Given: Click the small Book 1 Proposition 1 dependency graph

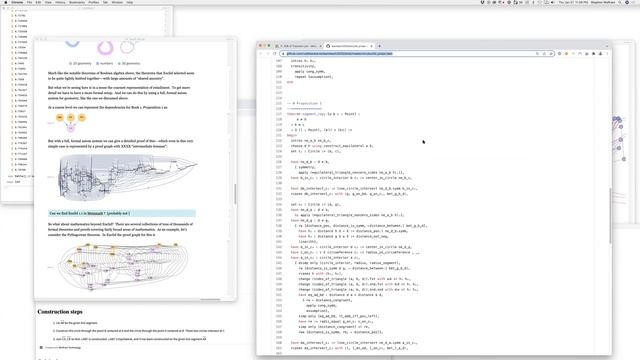Looking at the screenshot, I should click(71, 122).
